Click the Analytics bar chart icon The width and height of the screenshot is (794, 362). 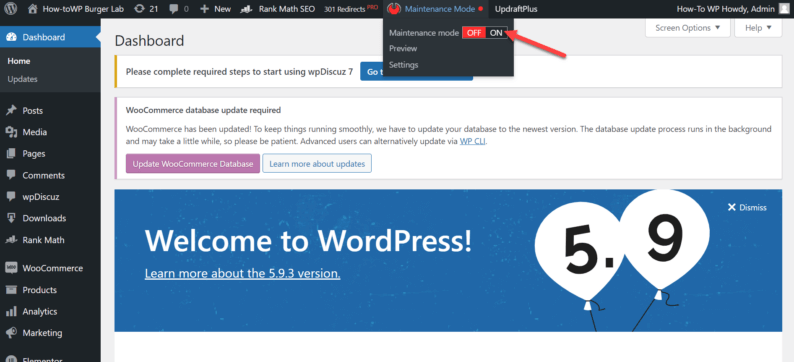[x=11, y=311]
